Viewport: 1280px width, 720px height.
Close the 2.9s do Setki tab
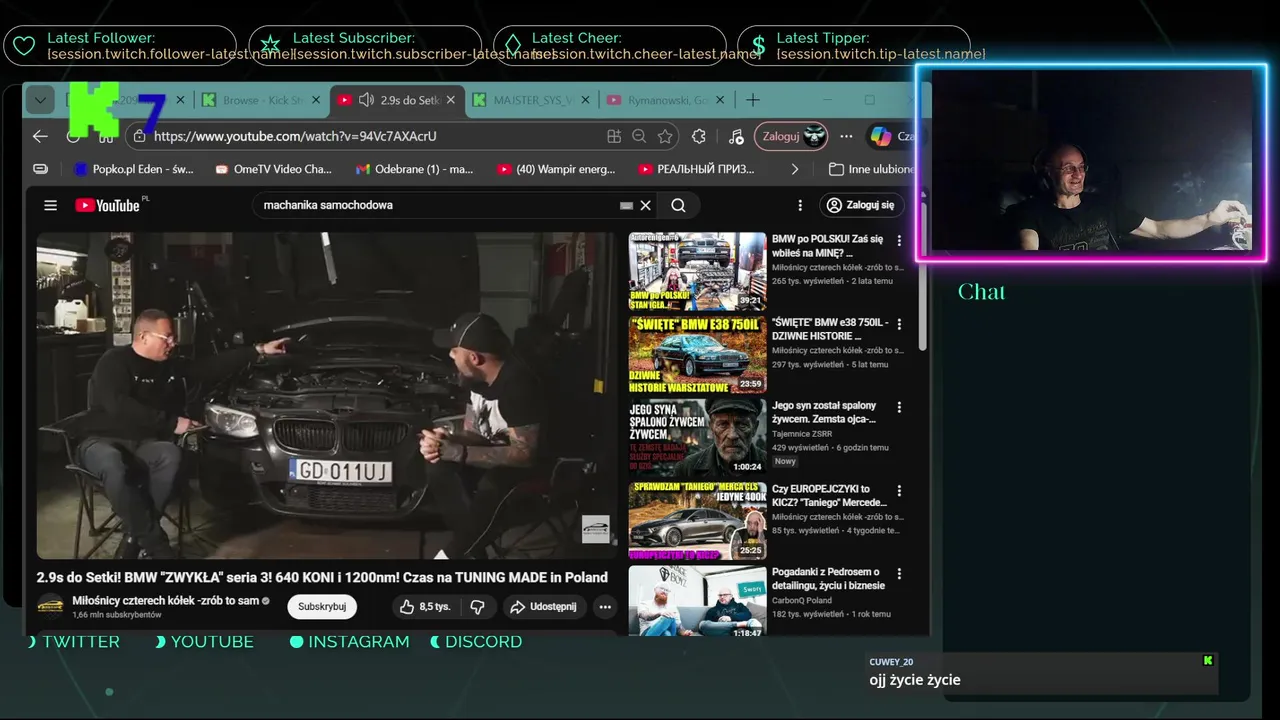[451, 100]
